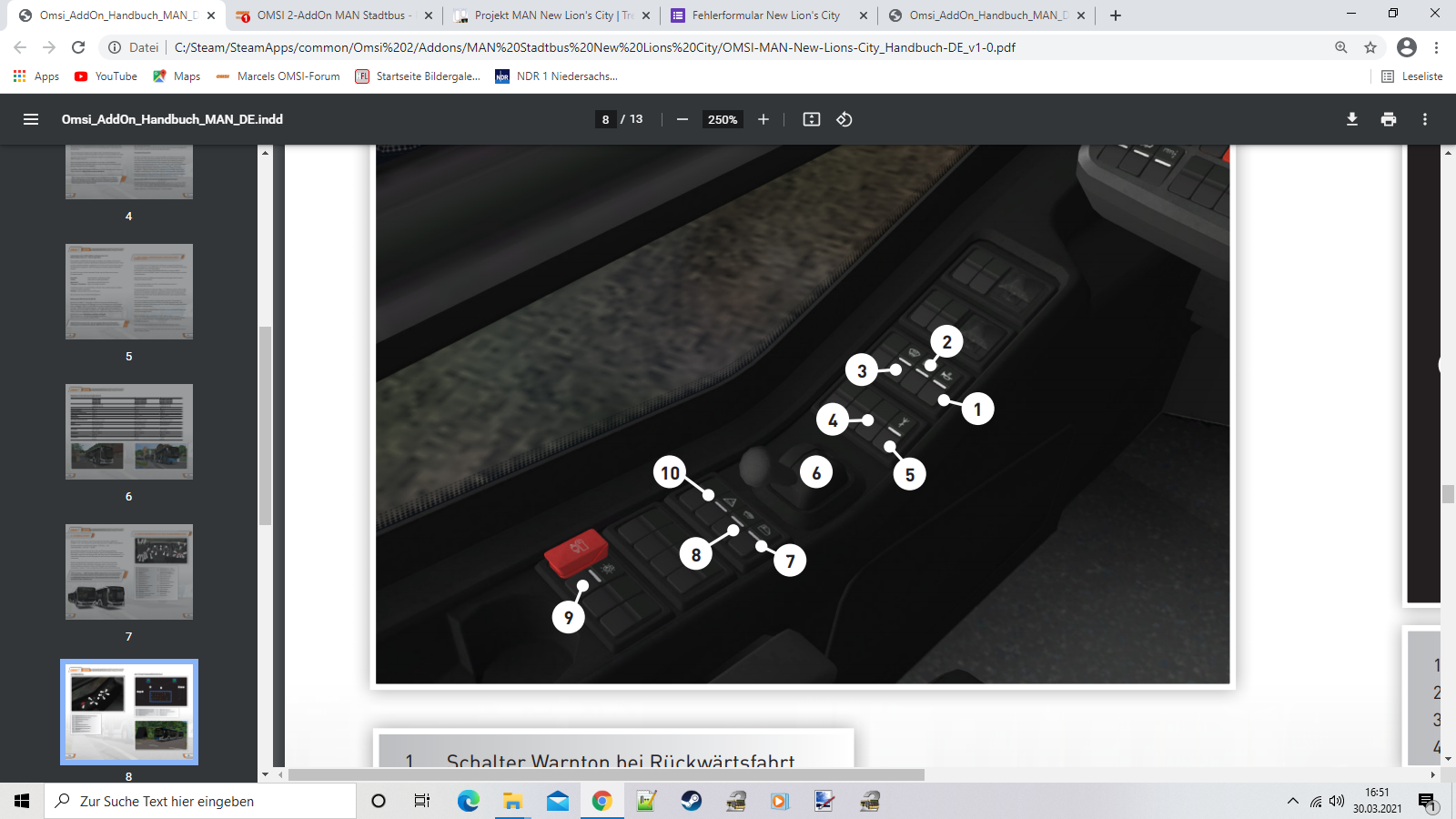The height and width of the screenshot is (819, 1456).
Task: Bookmark this page with the star icon
Action: (1370, 47)
